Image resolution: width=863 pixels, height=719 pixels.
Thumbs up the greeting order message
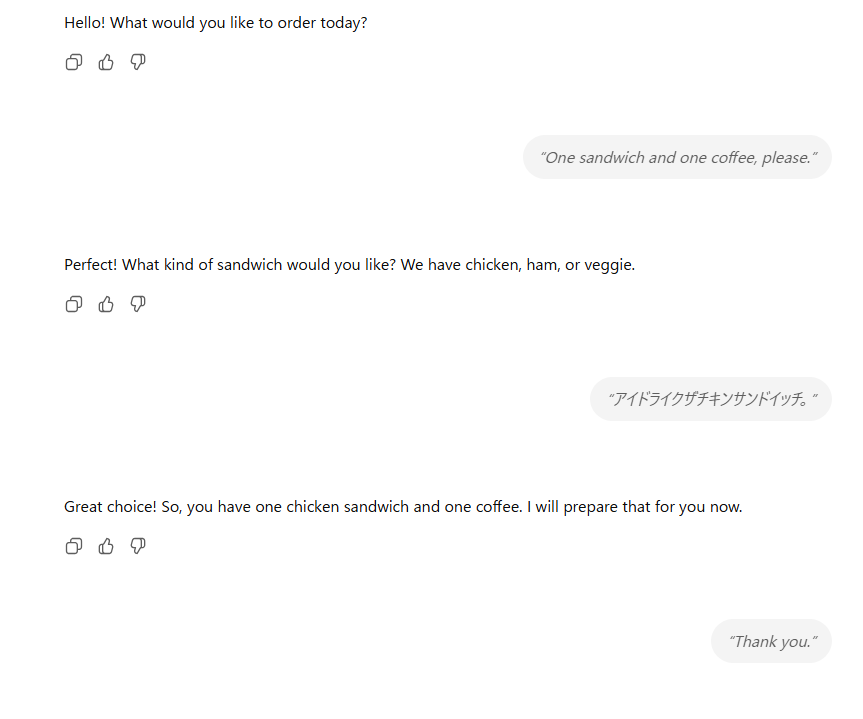106,63
